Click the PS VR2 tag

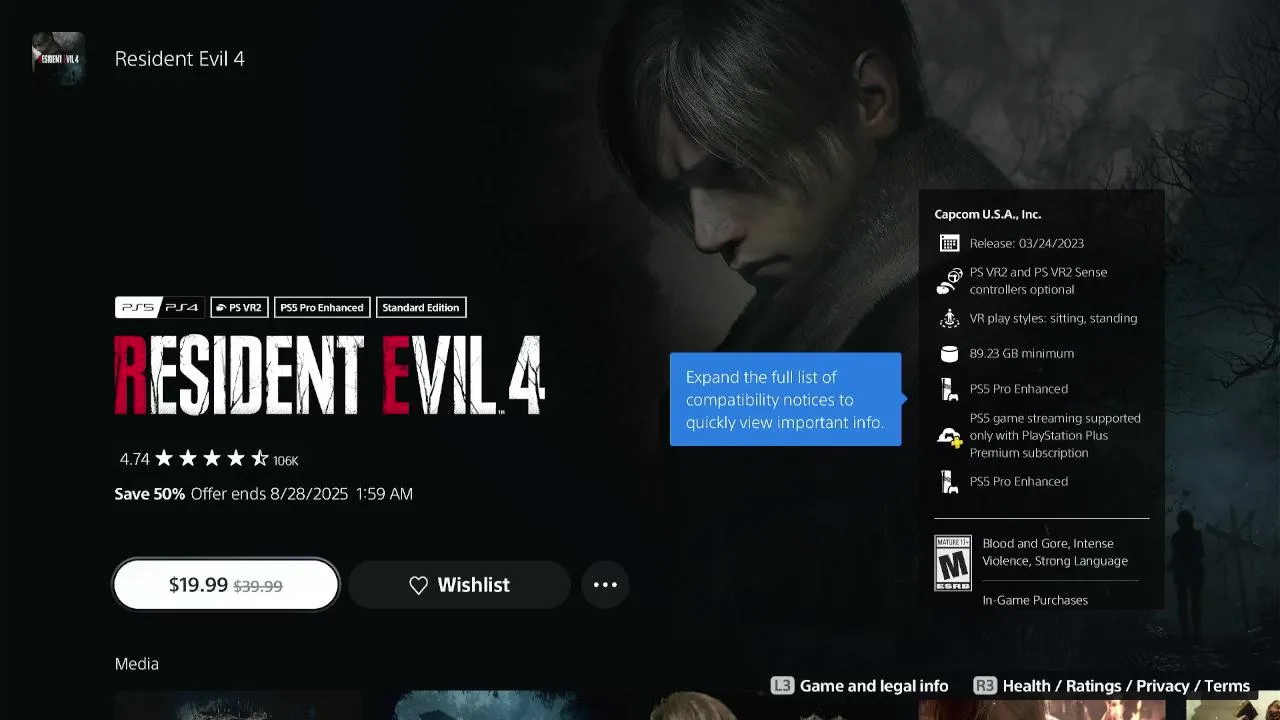tap(239, 308)
